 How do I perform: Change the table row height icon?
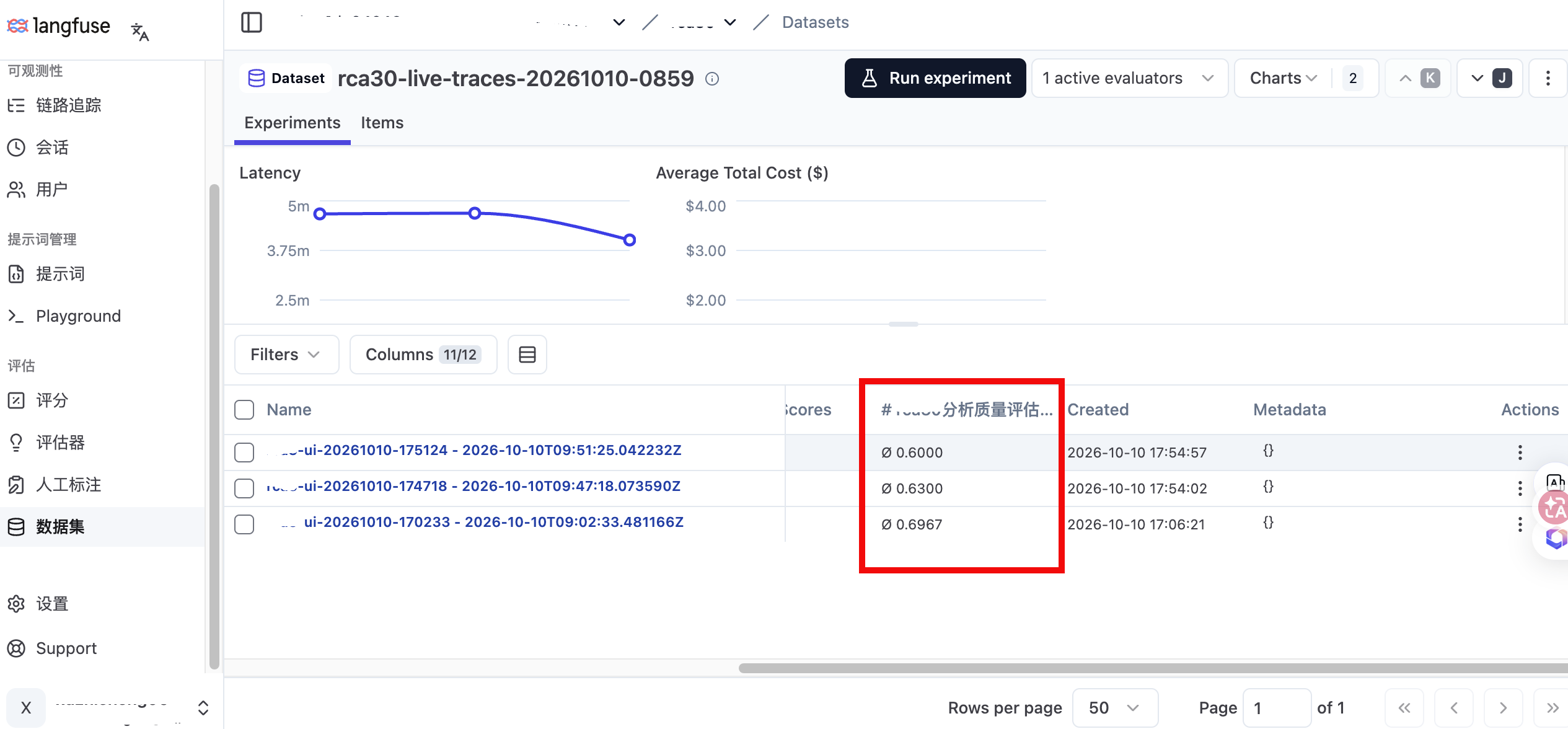coord(527,355)
